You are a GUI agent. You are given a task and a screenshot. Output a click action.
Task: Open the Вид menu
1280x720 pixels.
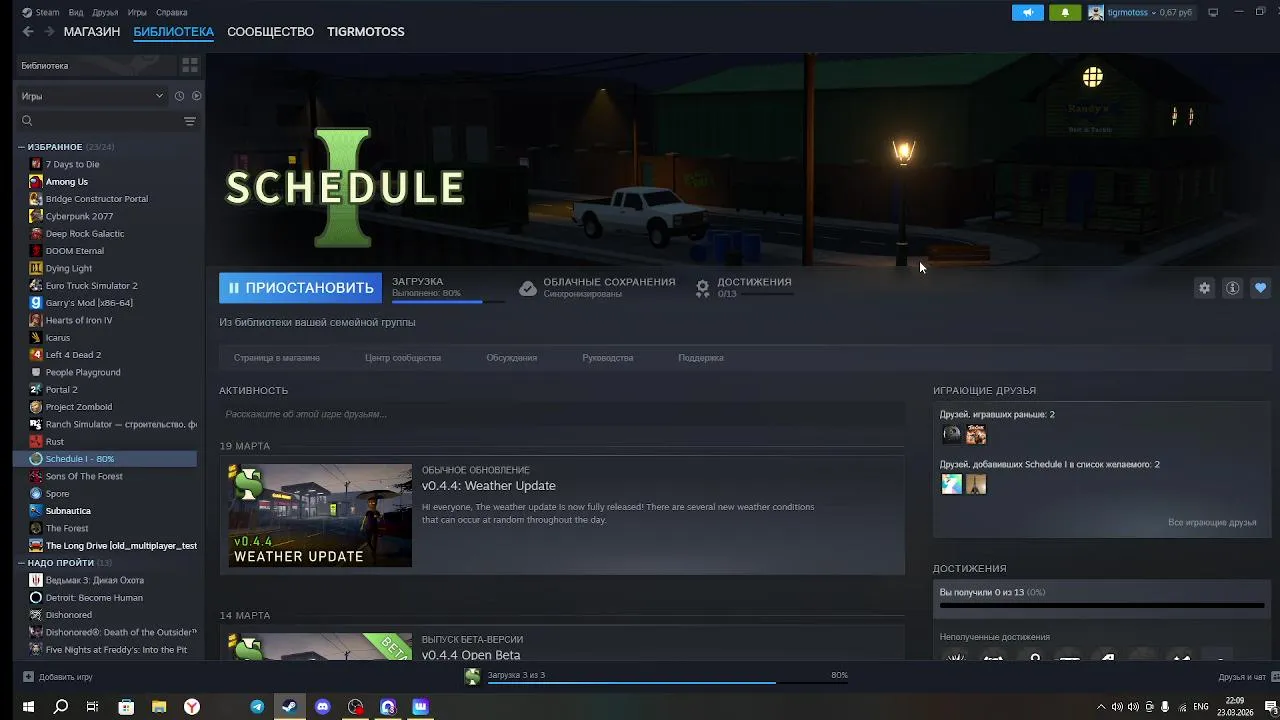coord(76,12)
